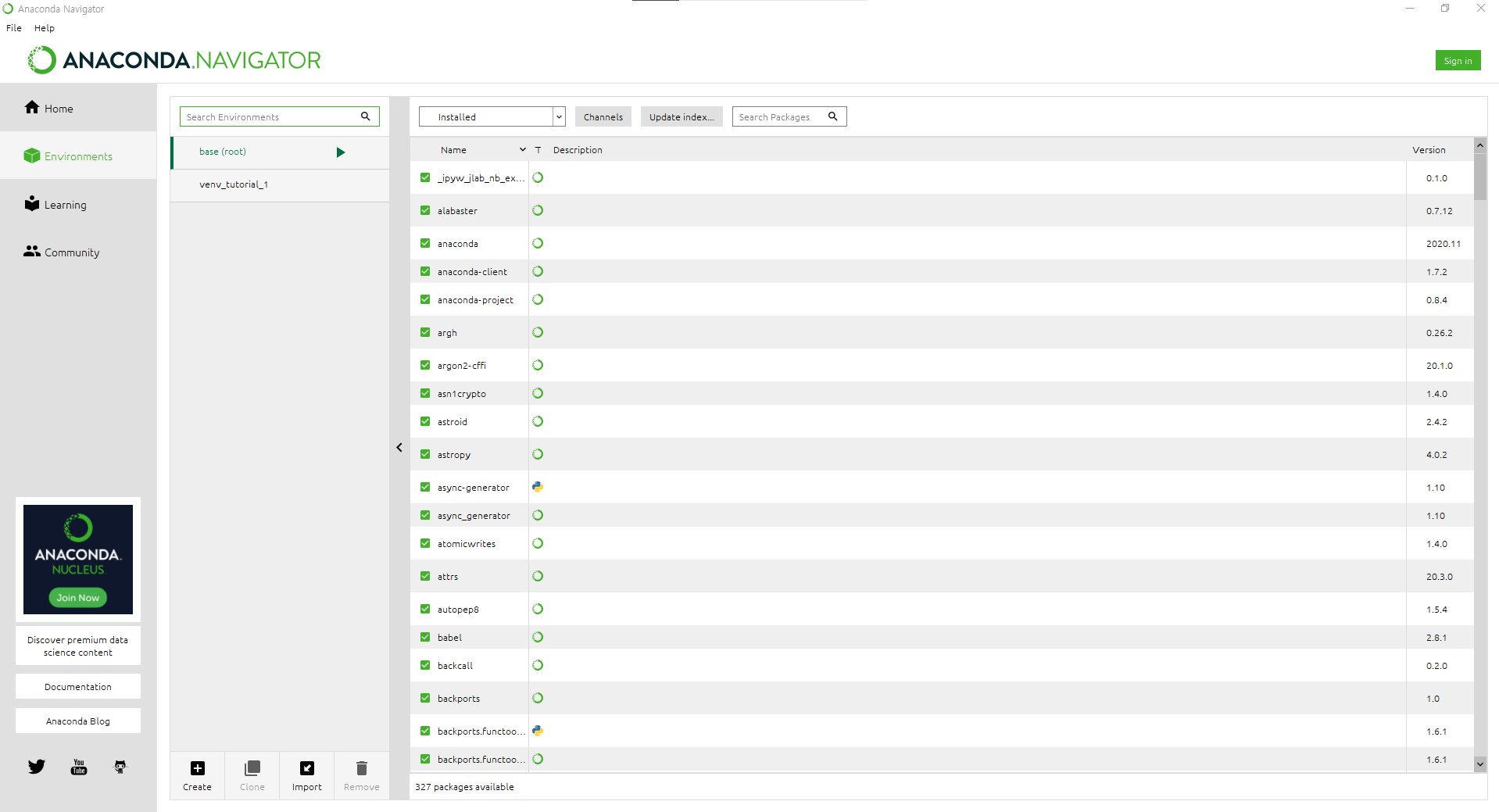Uncheck the anaconda package checkbox

point(425,243)
